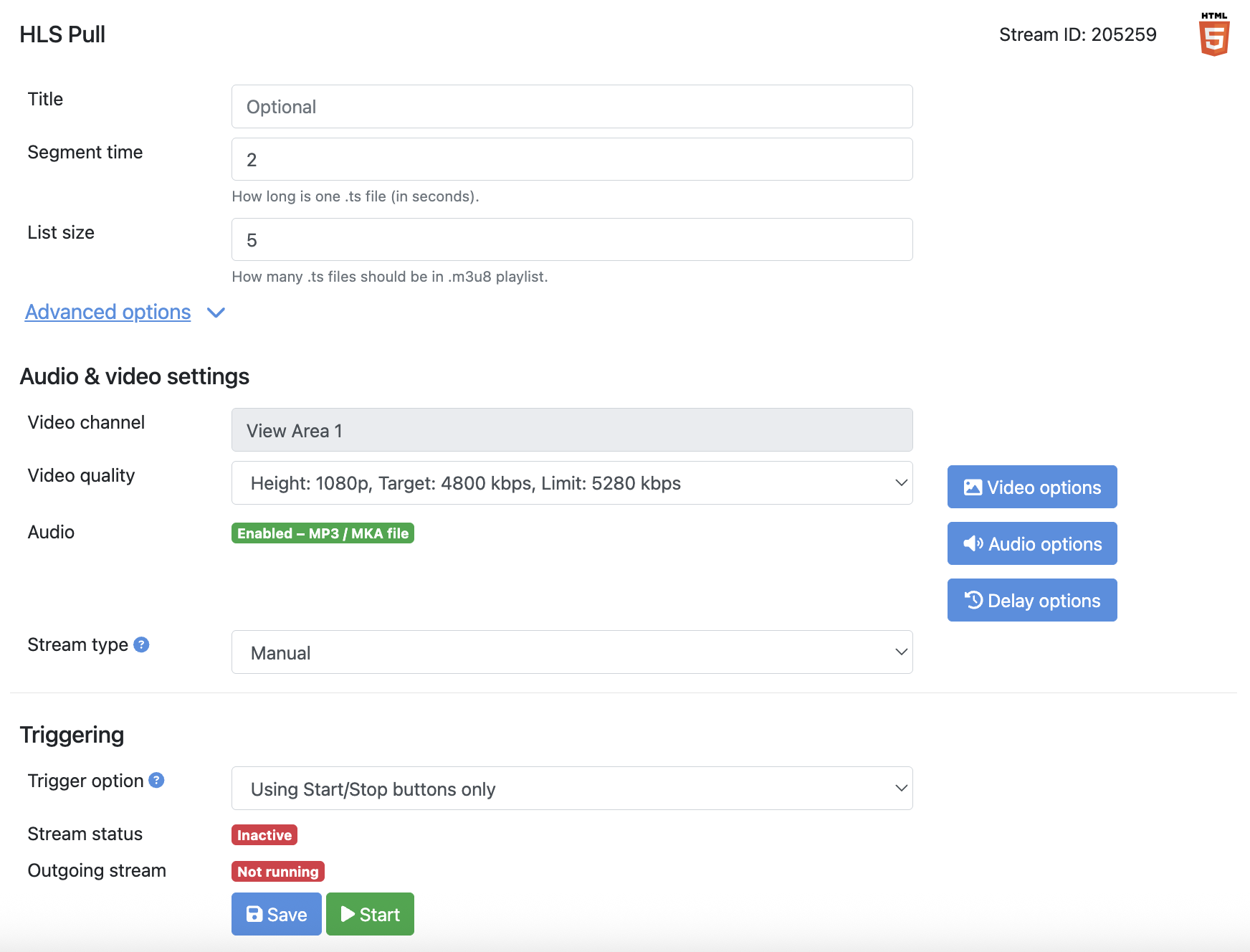Click the Stream ID: 205259 text
Image resolution: width=1250 pixels, height=952 pixels.
(x=1077, y=34)
